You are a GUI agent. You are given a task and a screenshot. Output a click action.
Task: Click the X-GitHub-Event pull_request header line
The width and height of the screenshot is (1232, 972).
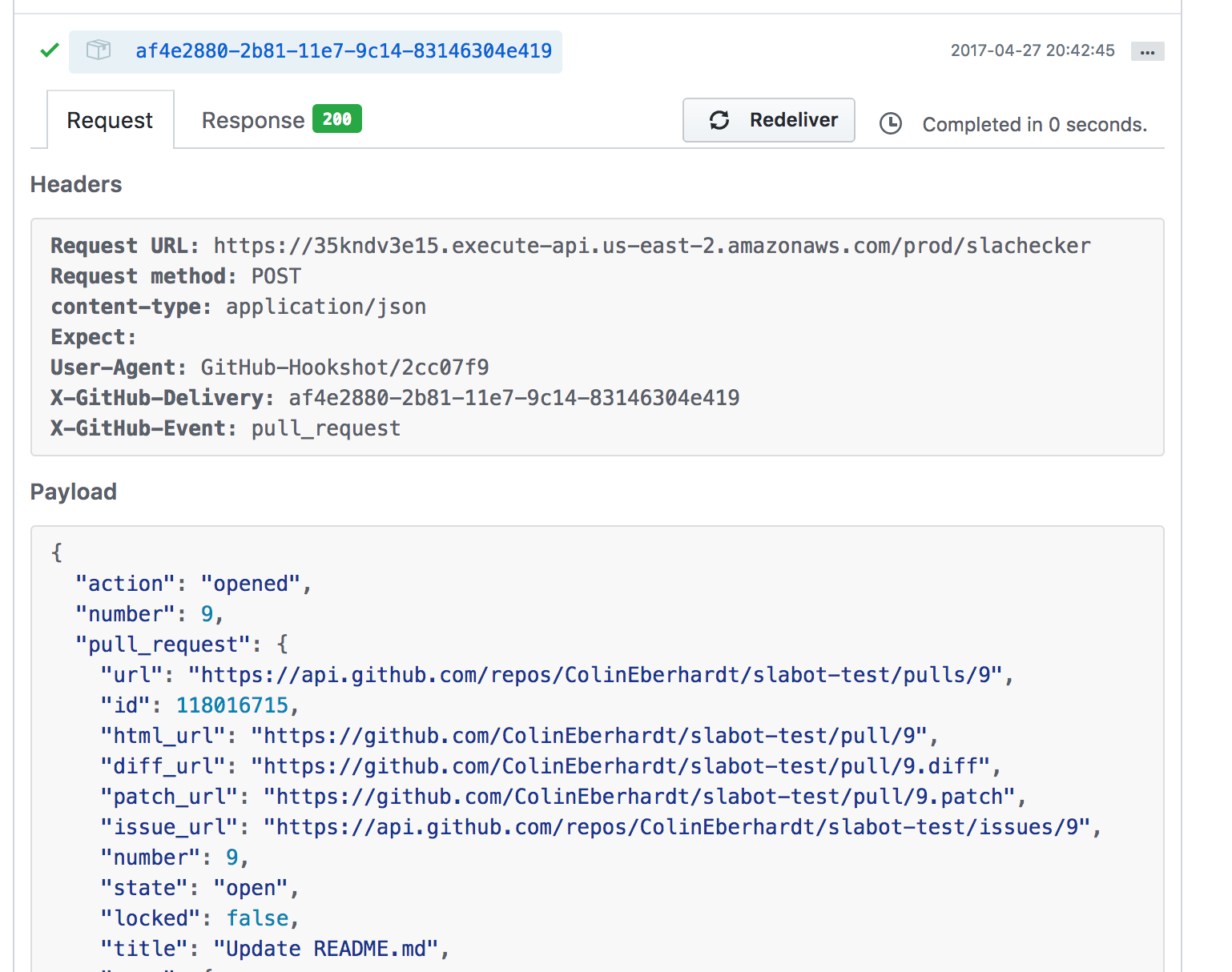coord(225,428)
